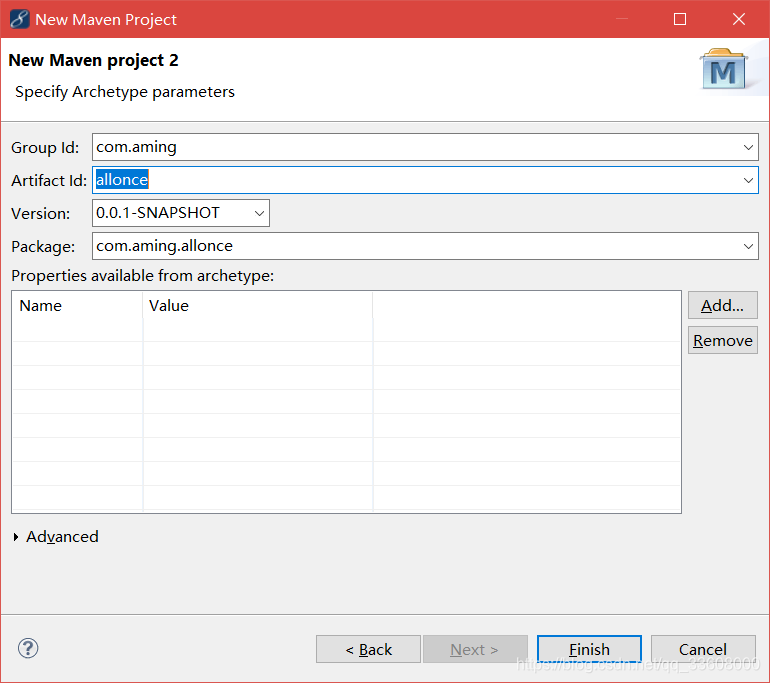Screen dimensions: 770x683
Task: Click the Maven M wizard banner icon
Action: [724, 70]
